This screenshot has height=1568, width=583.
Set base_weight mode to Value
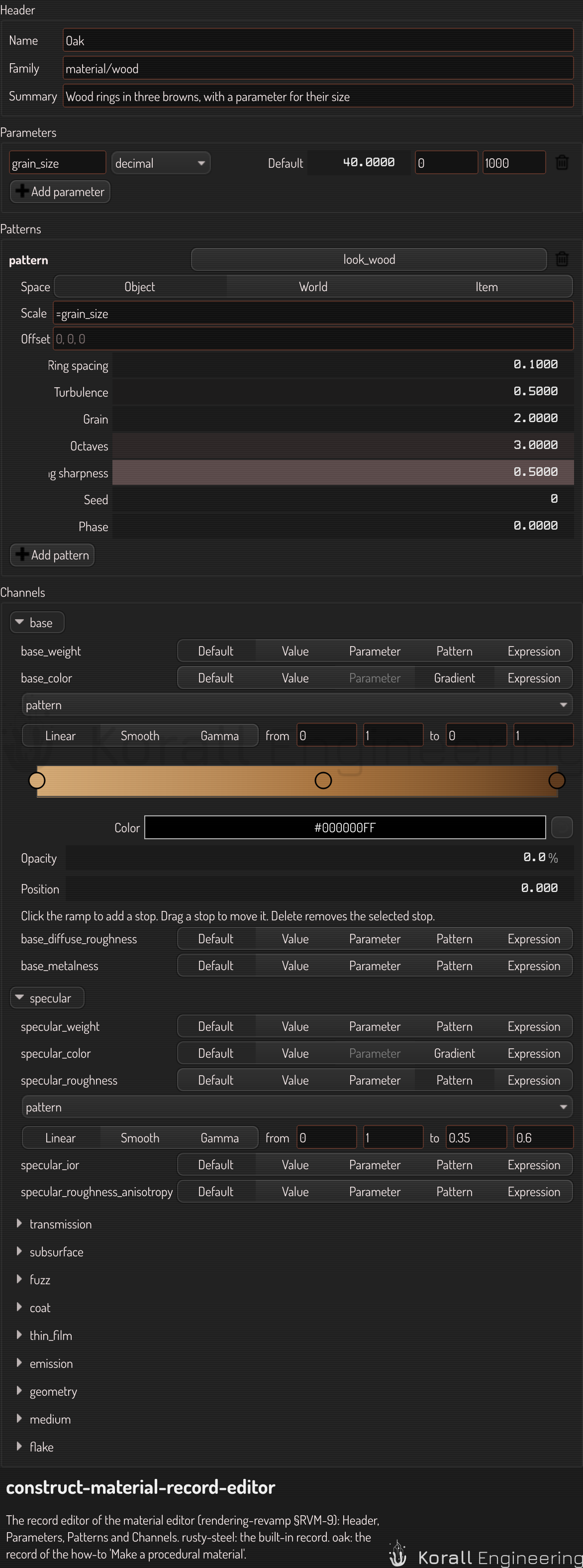tap(295, 651)
